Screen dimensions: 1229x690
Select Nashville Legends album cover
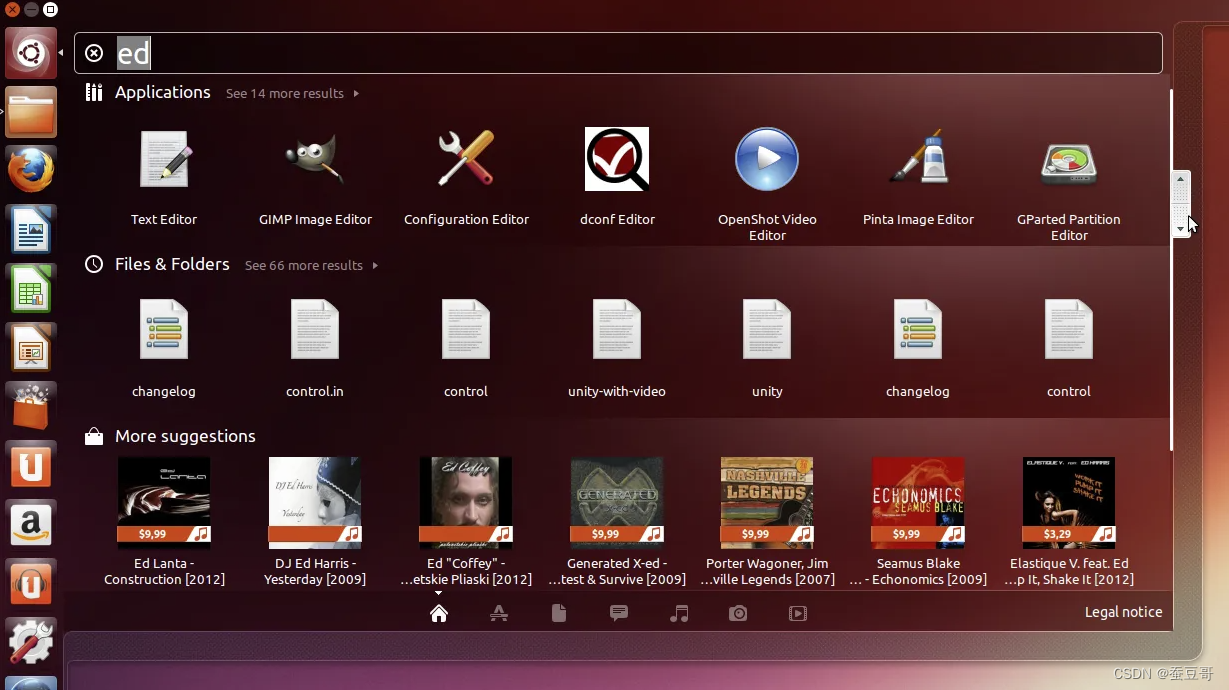point(767,503)
